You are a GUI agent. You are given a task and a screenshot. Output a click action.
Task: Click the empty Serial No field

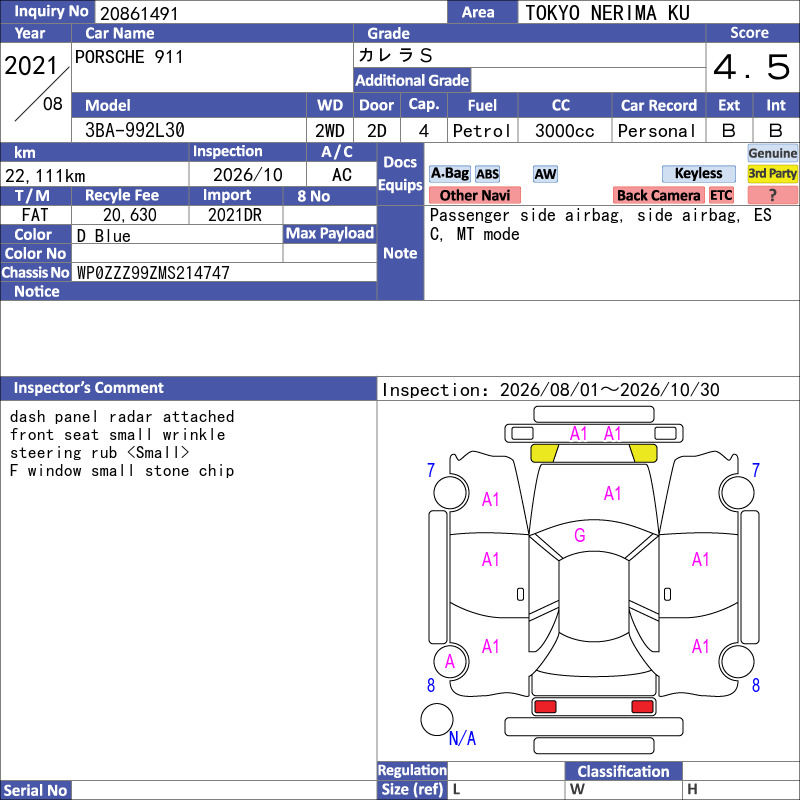224,790
